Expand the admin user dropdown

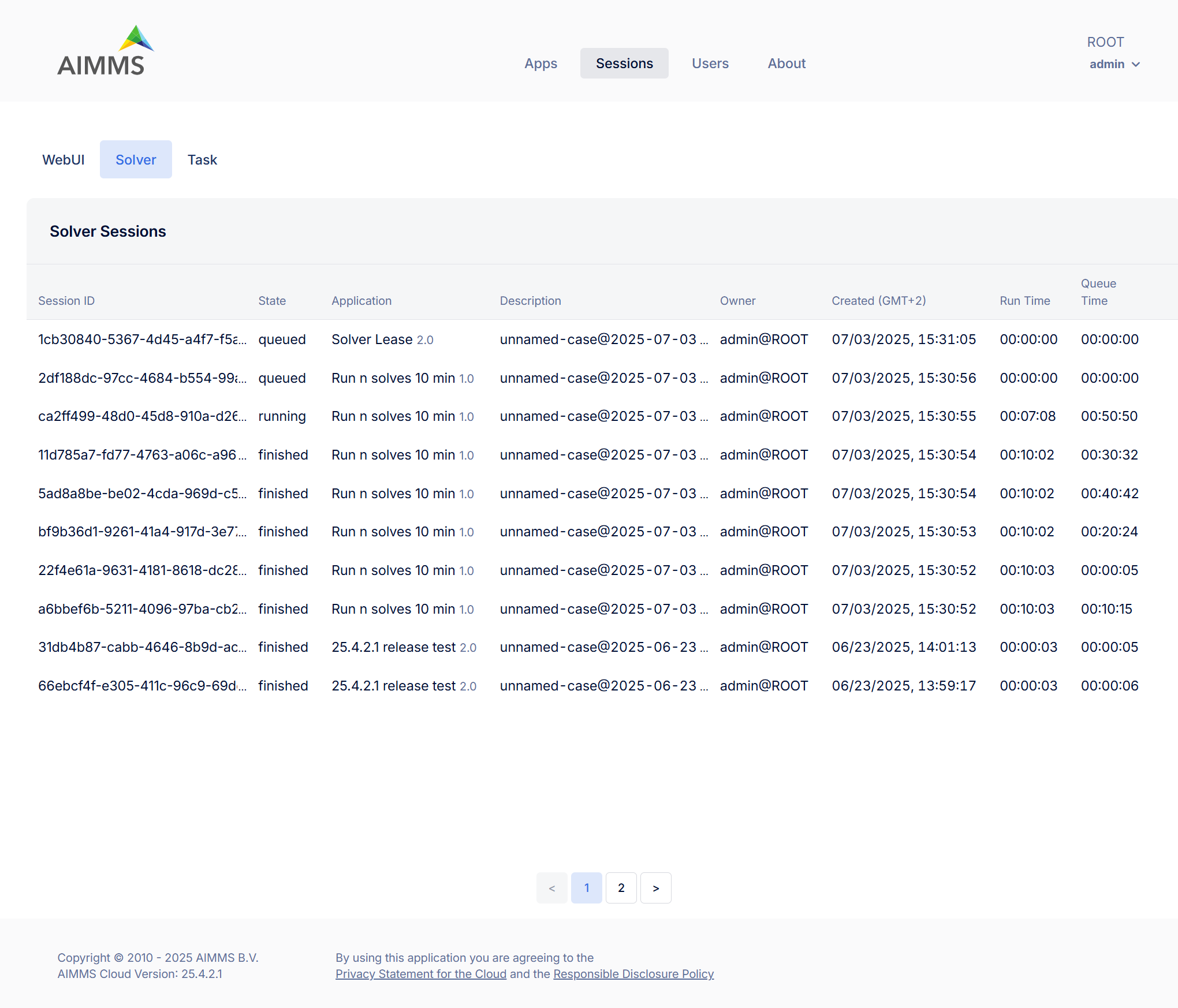tap(1114, 64)
